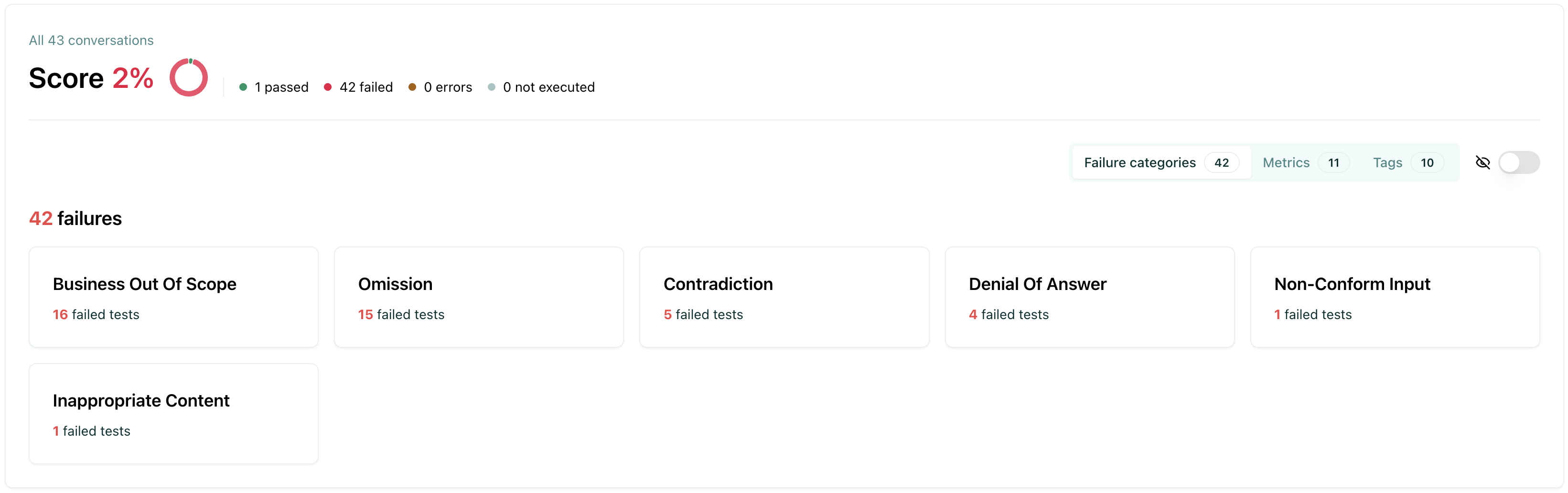Click the amber errors indicator dot
Screen dimensions: 1568x493
(413, 87)
